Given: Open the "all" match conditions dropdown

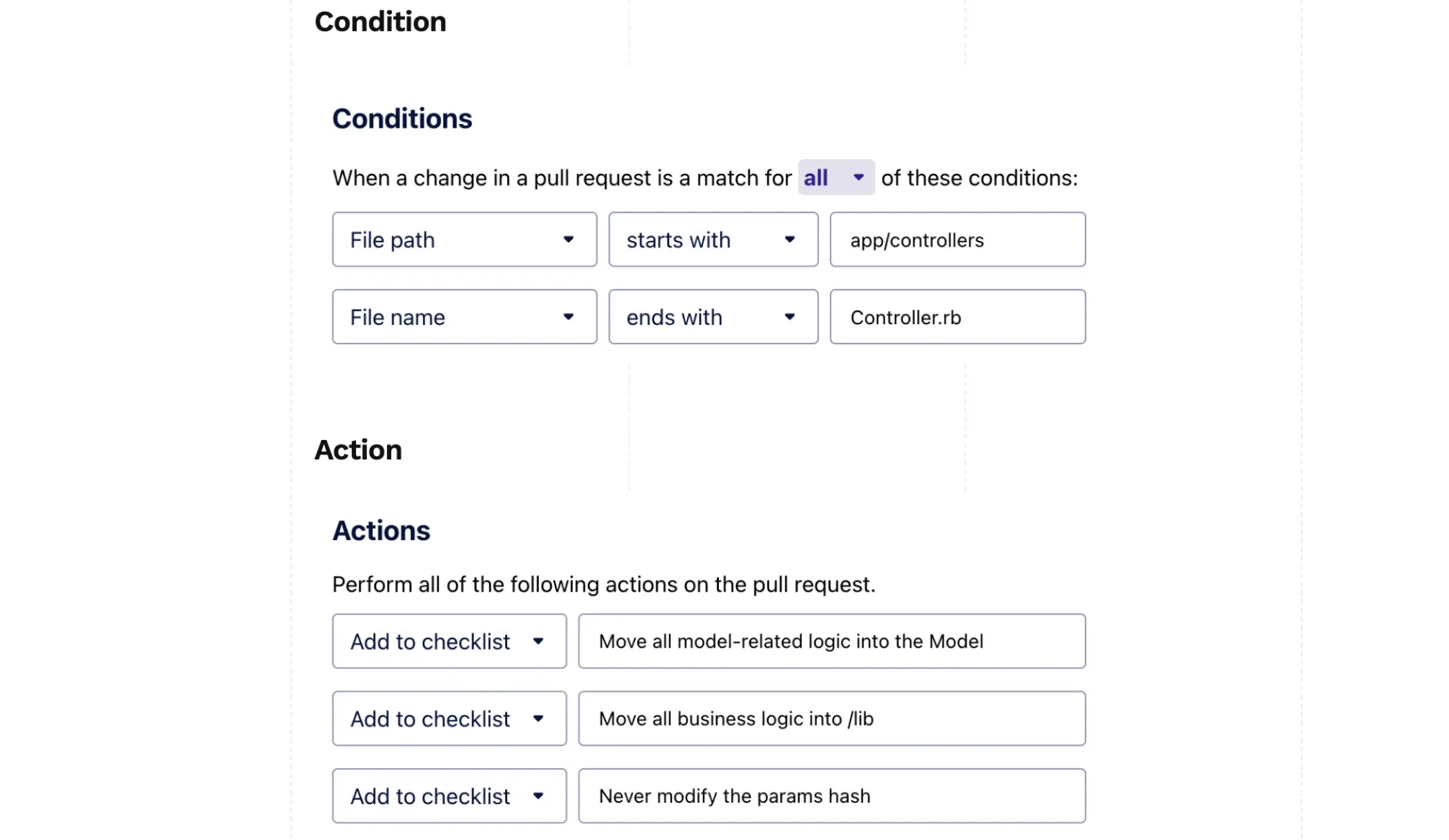Looking at the screenshot, I should pos(836,177).
